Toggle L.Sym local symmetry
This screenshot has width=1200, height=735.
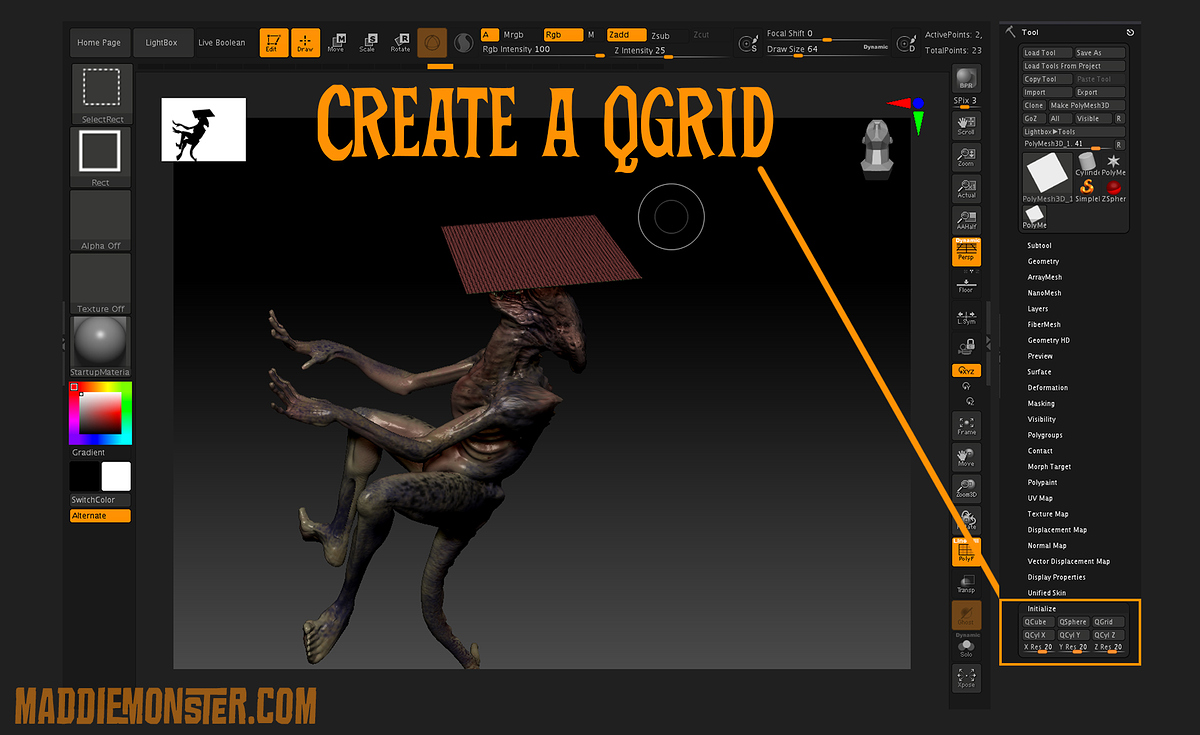click(966, 317)
